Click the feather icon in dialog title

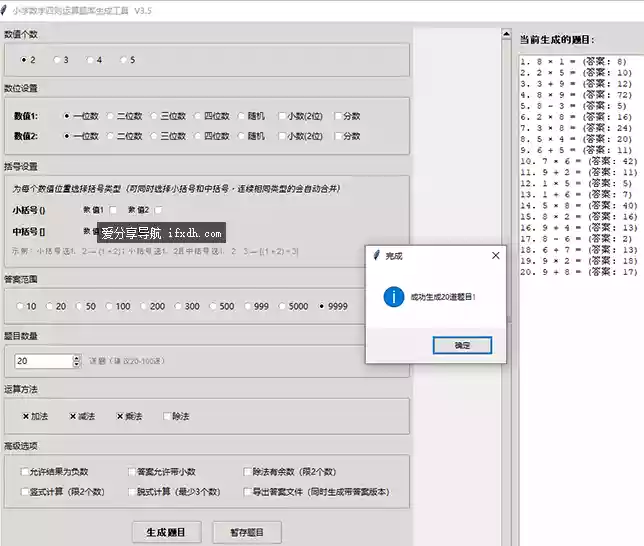tap(376, 255)
